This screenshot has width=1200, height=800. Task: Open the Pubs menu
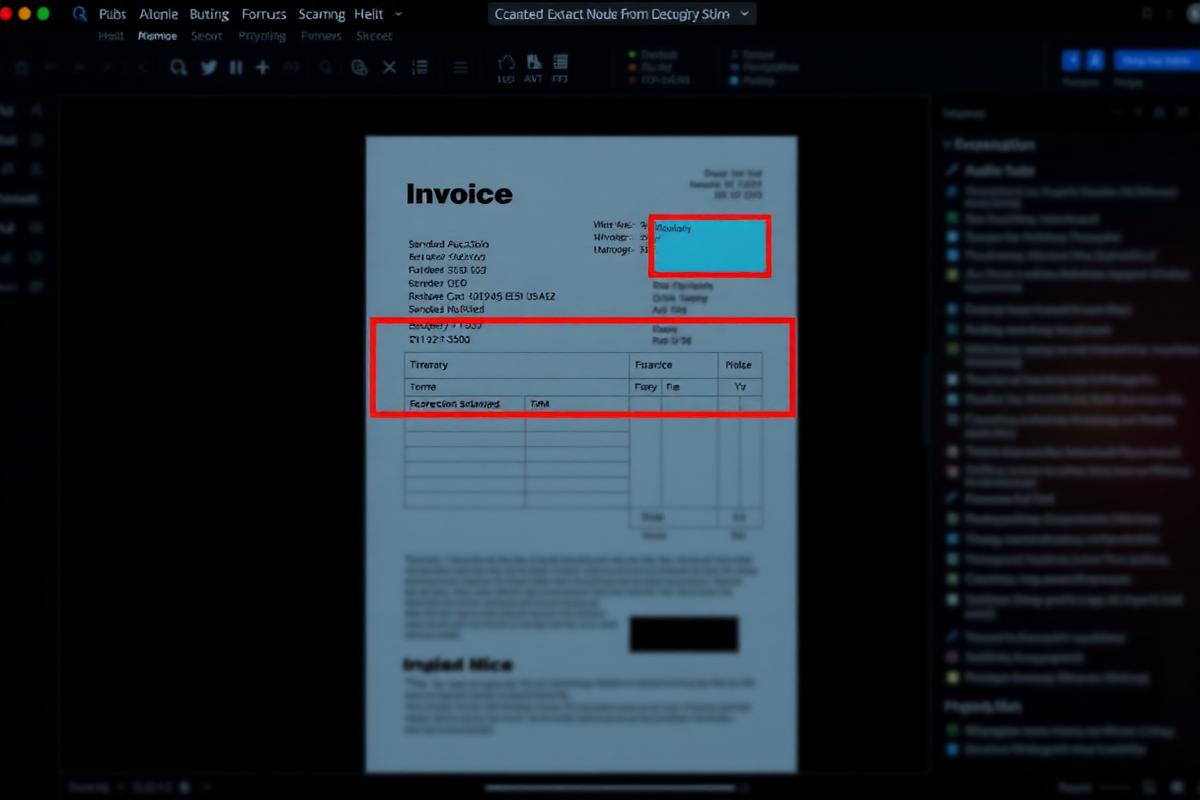click(x=112, y=14)
